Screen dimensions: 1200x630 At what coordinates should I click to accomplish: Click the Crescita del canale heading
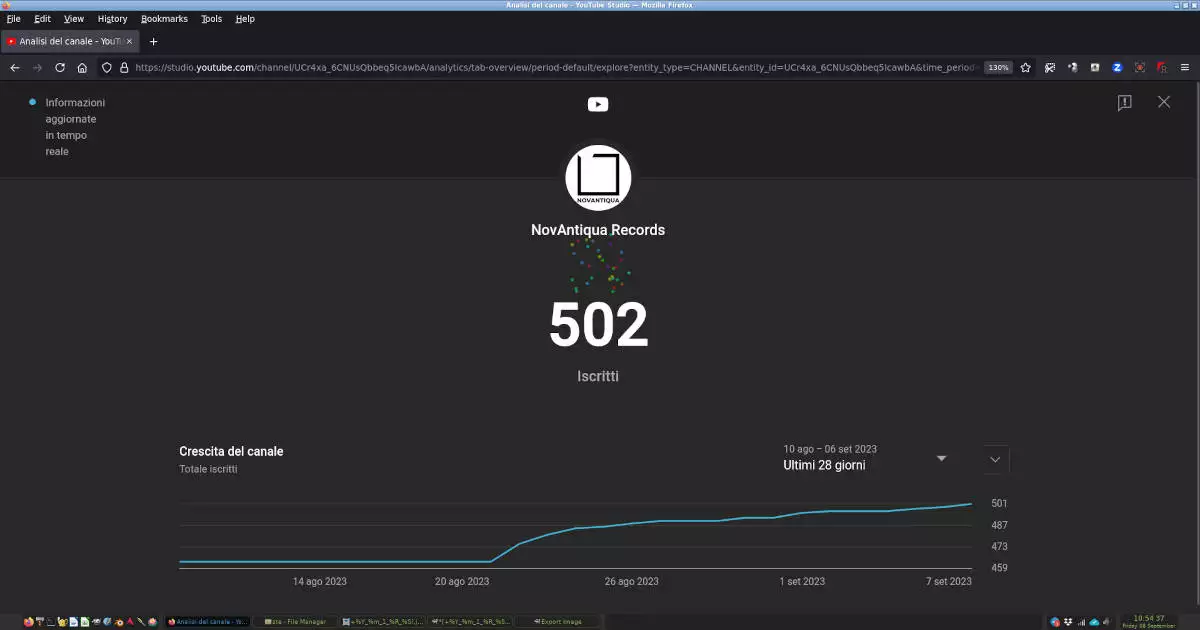tap(231, 452)
